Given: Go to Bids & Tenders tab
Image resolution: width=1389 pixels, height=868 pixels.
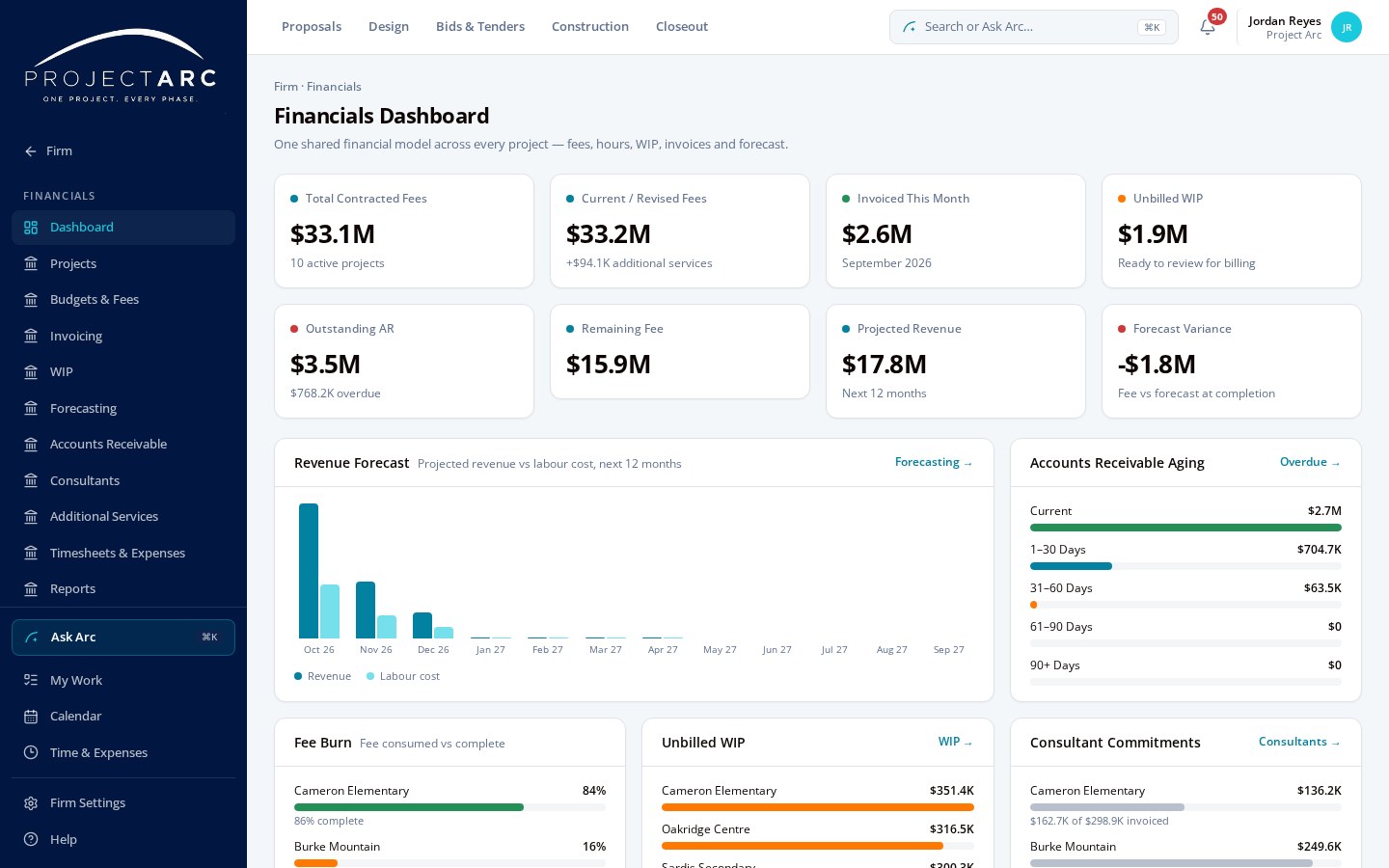Looking at the screenshot, I should [x=480, y=27].
